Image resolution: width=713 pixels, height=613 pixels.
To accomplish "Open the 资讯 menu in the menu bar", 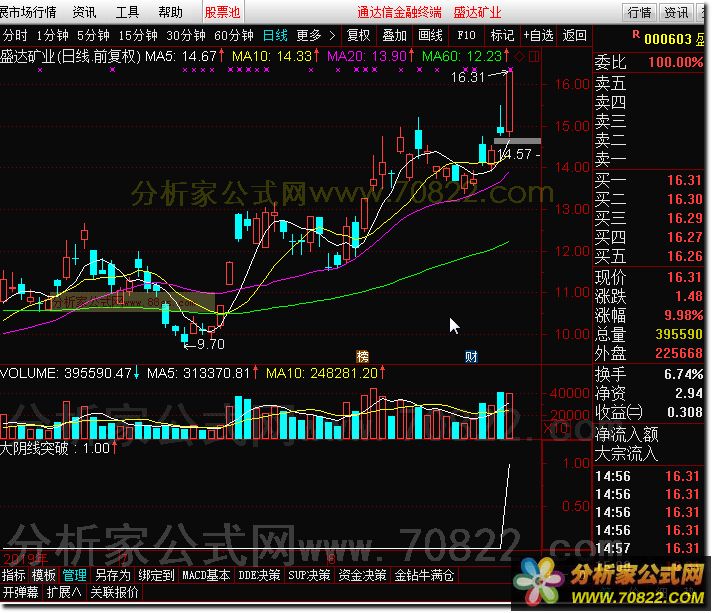I will [x=84, y=12].
